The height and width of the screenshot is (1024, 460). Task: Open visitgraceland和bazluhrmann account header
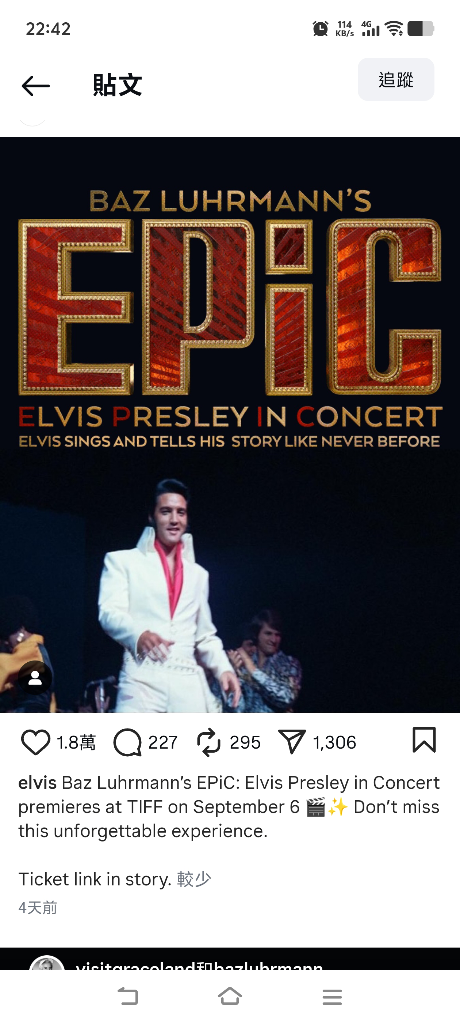[199, 966]
